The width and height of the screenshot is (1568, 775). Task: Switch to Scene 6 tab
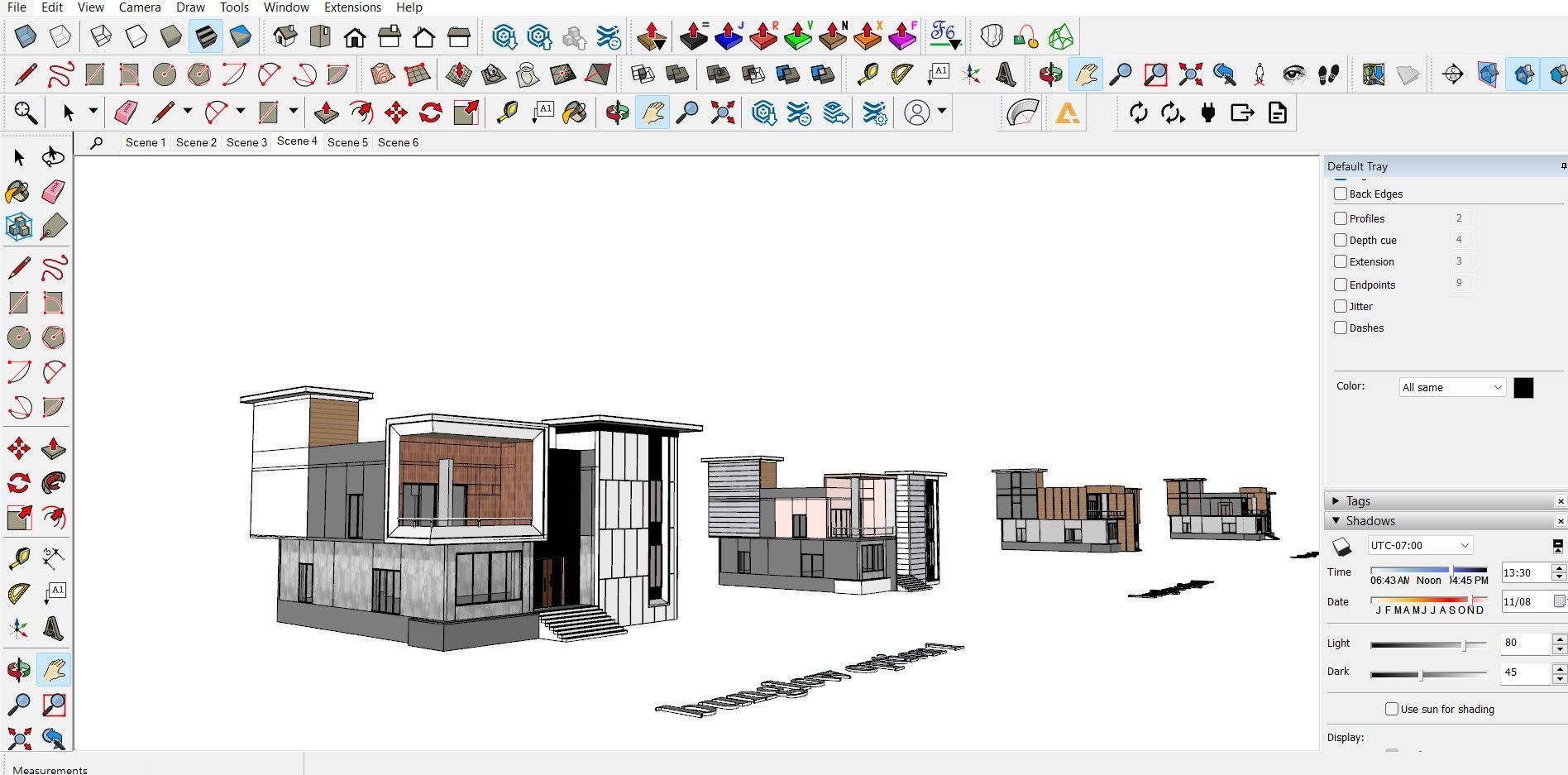tap(398, 142)
